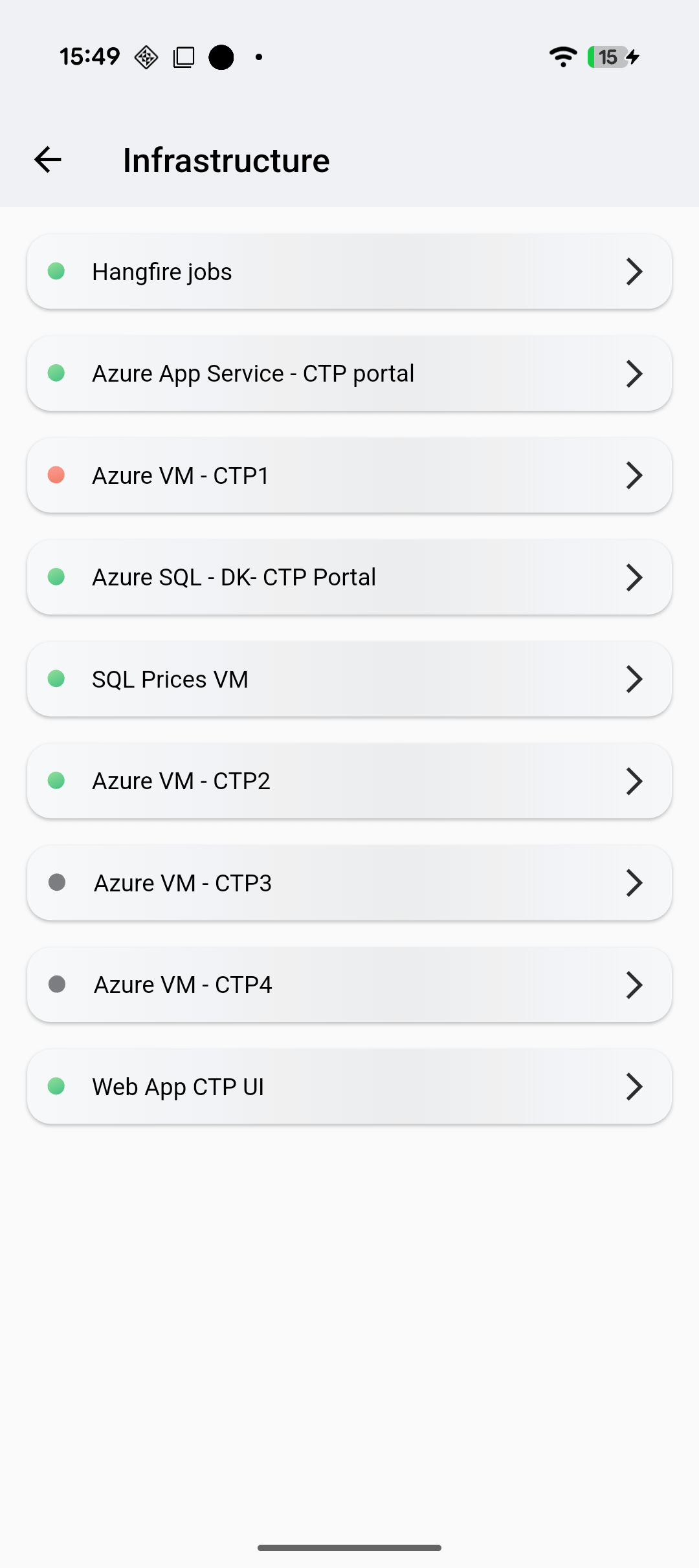This screenshot has width=699, height=1568.
Task: Tap chevron next to Azure VM - CTP2
Action: coord(634,781)
